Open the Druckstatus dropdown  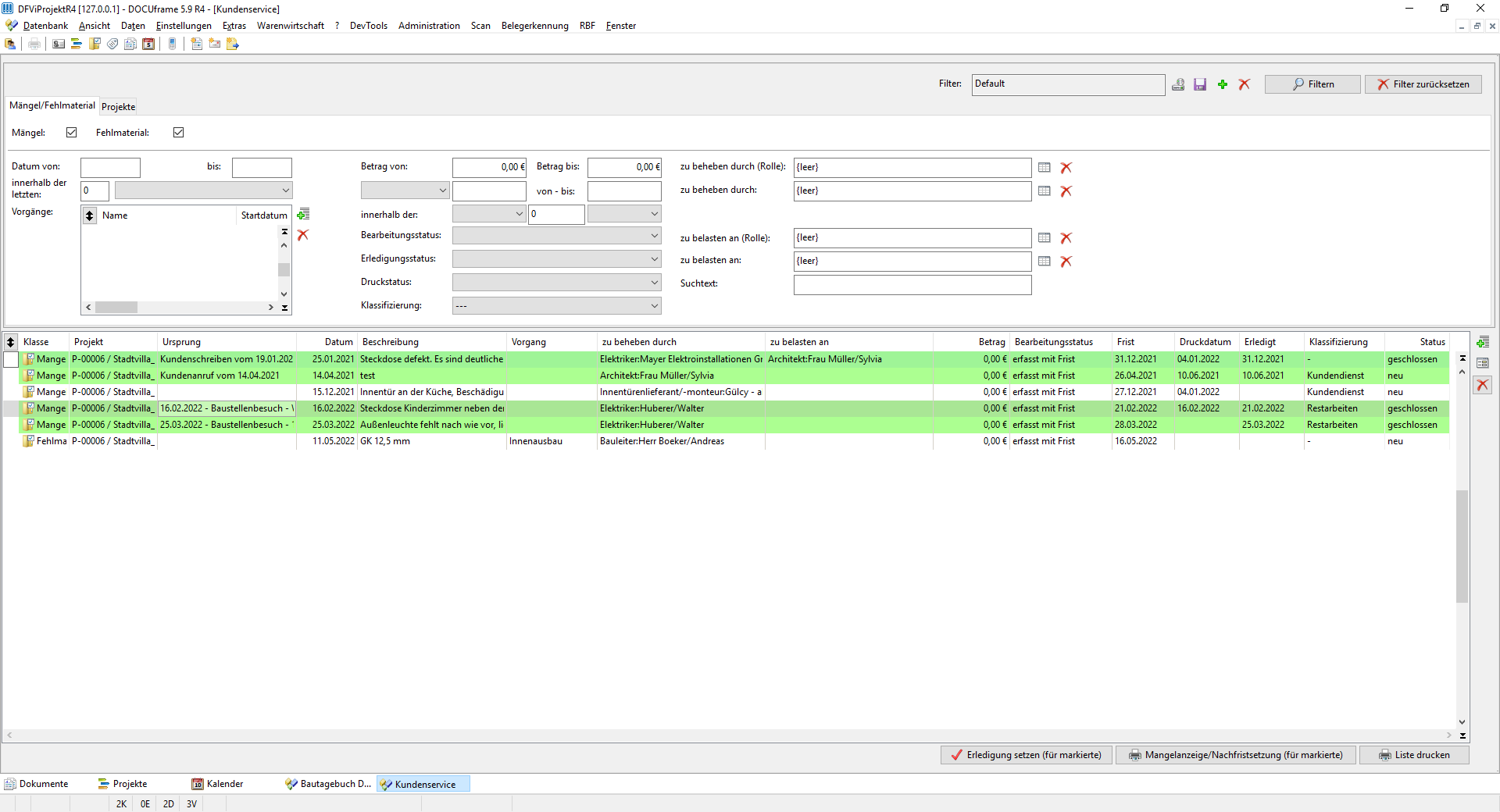(556, 283)
